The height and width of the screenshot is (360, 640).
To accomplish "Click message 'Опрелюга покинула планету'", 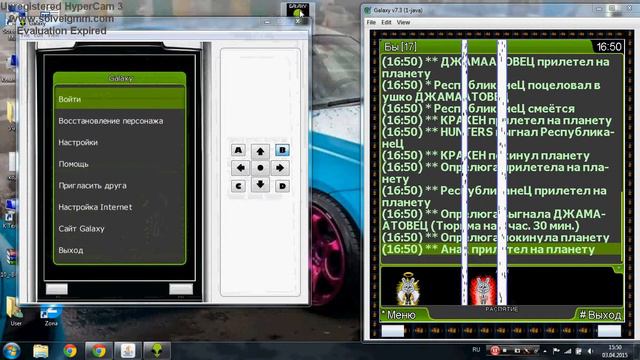I will tap(496, 238).
